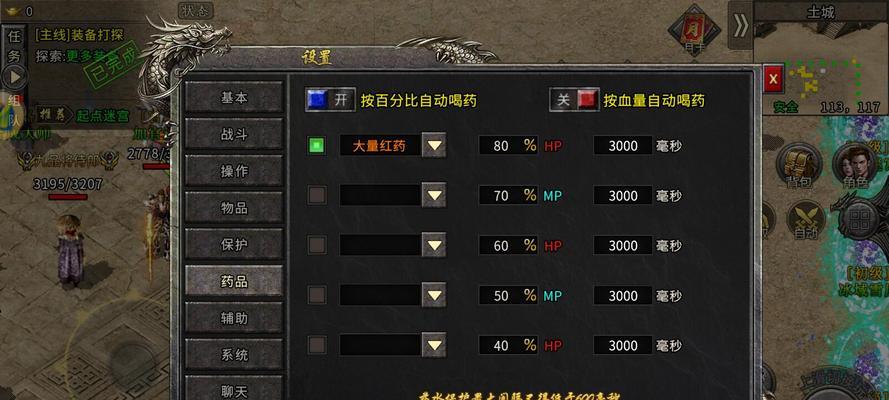889x400 pixels.
Task: Click the 起点迷宫 recommendation link
Action: pos(103,116)
